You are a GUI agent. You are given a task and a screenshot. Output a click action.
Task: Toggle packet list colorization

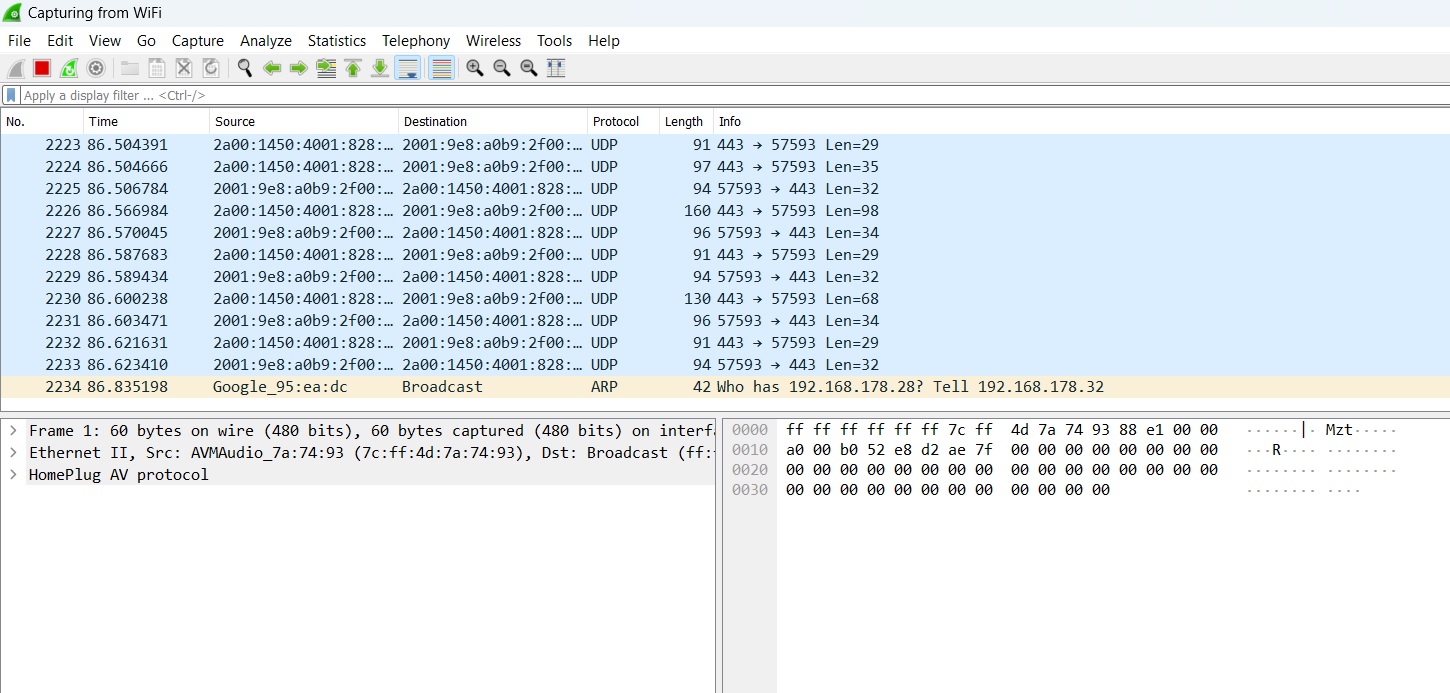pyautogui.click(x=440, y=67)
